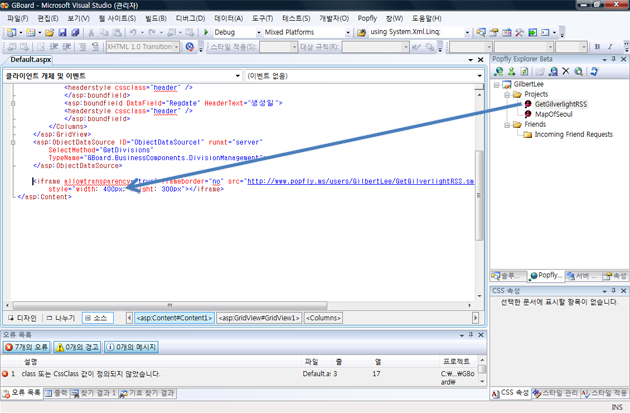This screenshot has height=413, width=630.
Task: Click the code editor horizontal scrollbar
Action: (170, 305)
